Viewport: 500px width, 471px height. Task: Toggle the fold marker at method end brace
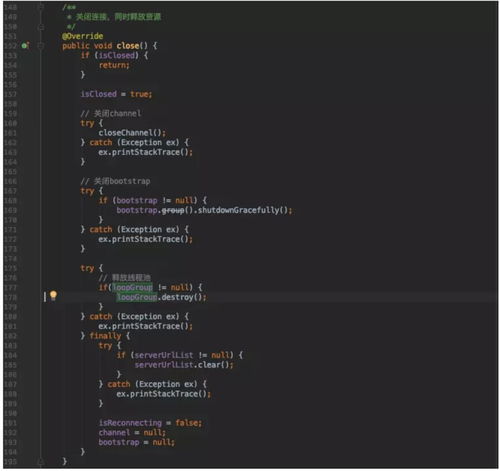[x=41, y=462]
